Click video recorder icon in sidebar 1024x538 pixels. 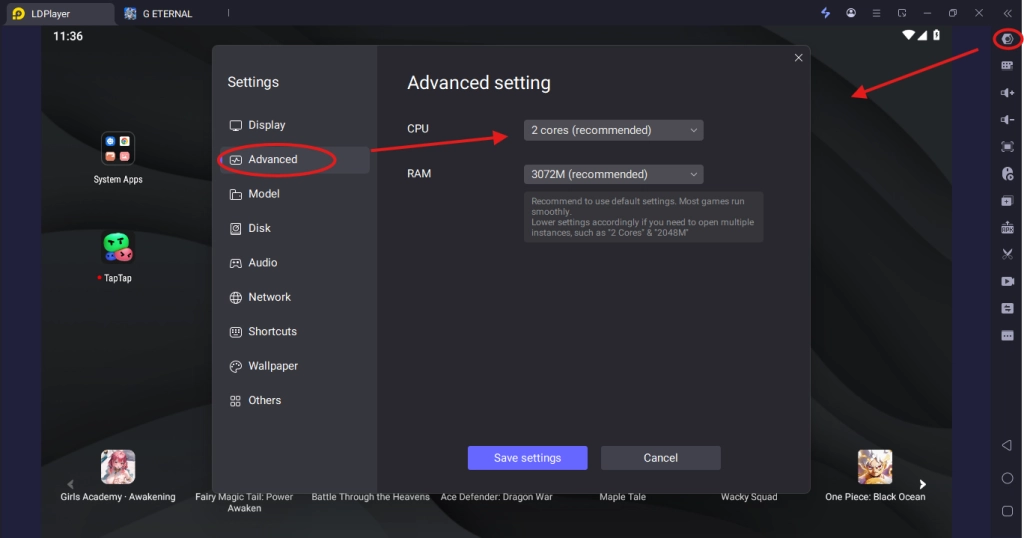[1007, 281]
